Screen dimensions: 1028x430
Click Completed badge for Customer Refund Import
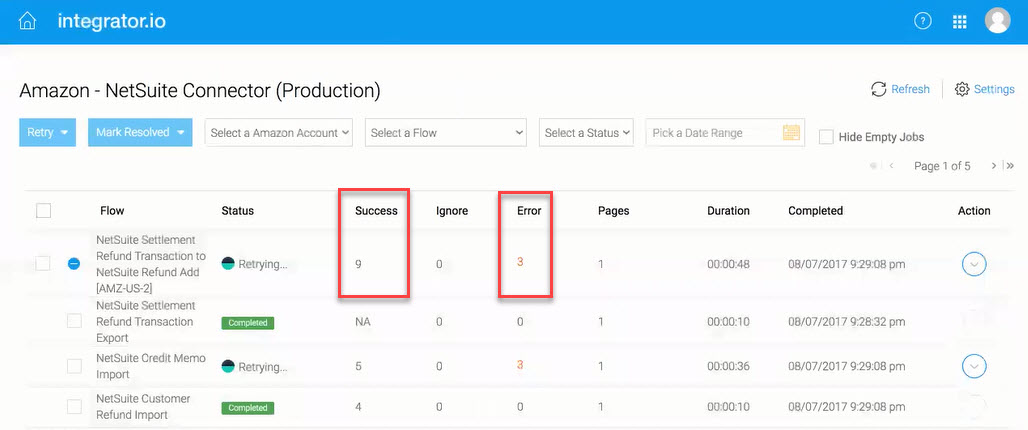tap(248, 408)
